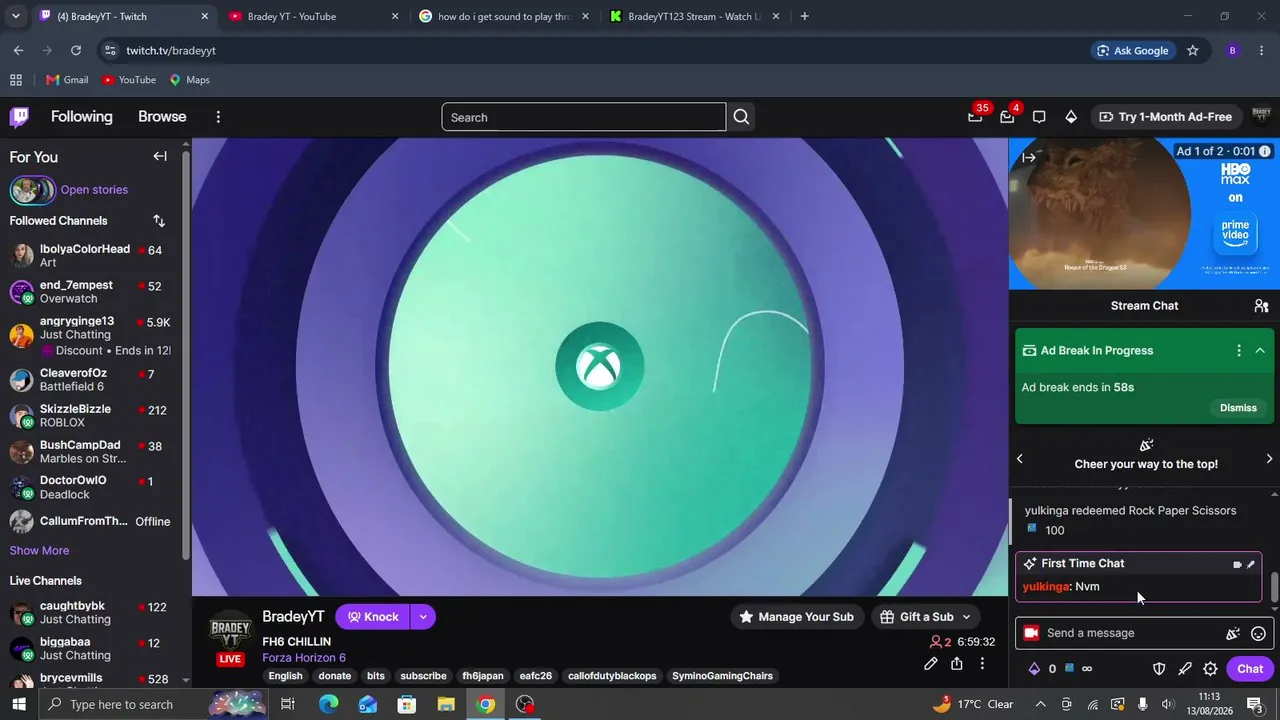The image size is (1280, 720).
Task: Open the caughtbybk live channel
Action: tap(90, 613)
